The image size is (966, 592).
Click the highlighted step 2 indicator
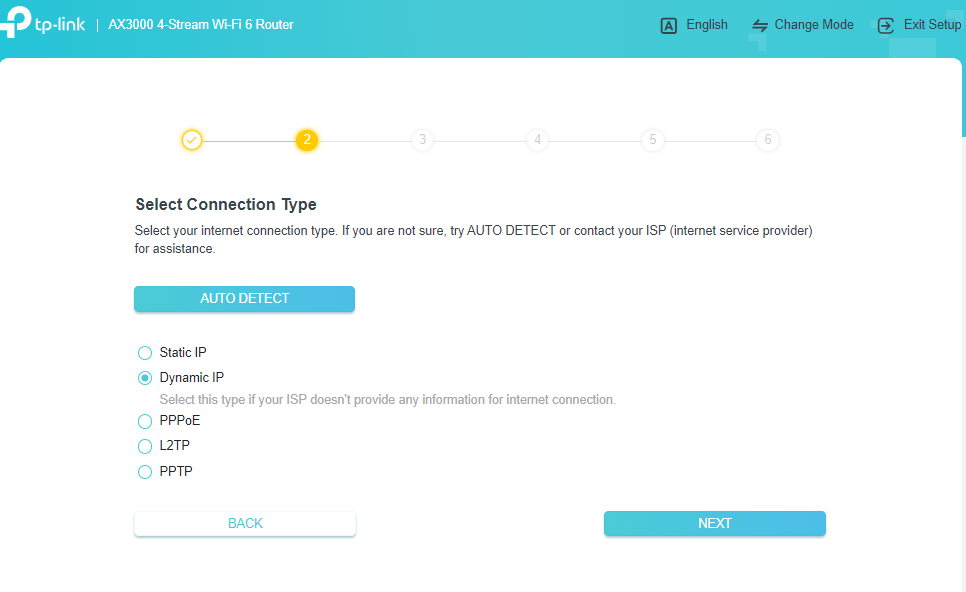(307, 140)
